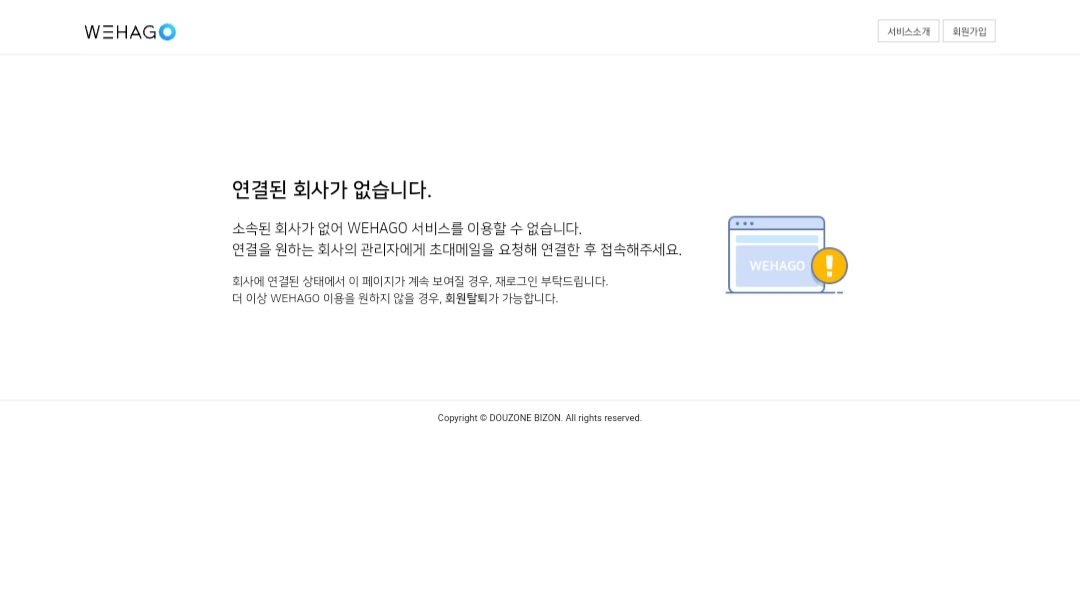The width and height of the screenshot is (1080, 594).
Task: Click the light address bar strip in the illustration
Action: point(776,239)
